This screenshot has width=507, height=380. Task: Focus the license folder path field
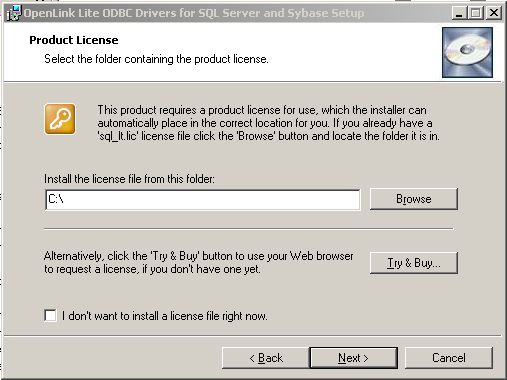203,200
